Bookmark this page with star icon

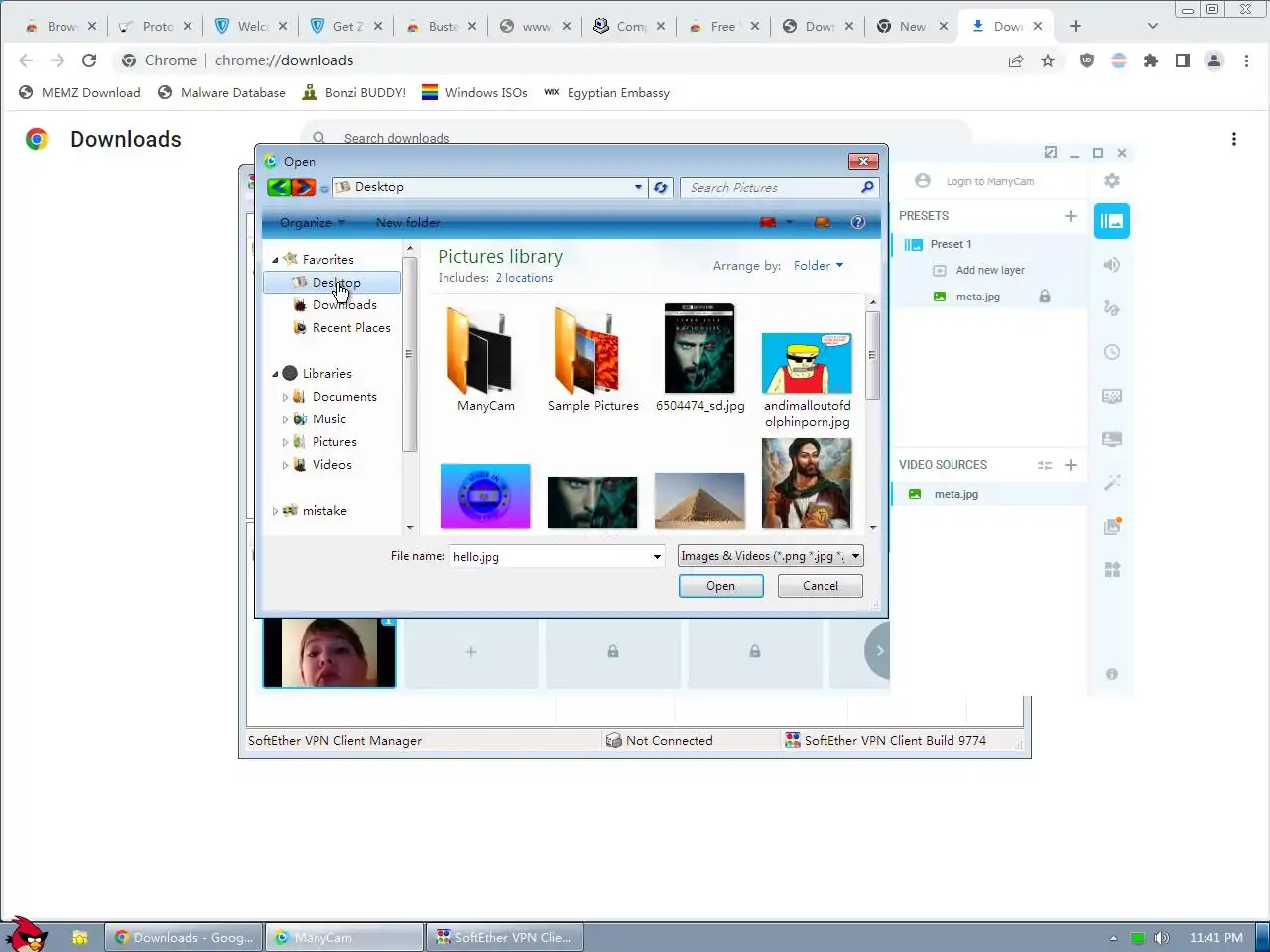(x=1048, y=60)
